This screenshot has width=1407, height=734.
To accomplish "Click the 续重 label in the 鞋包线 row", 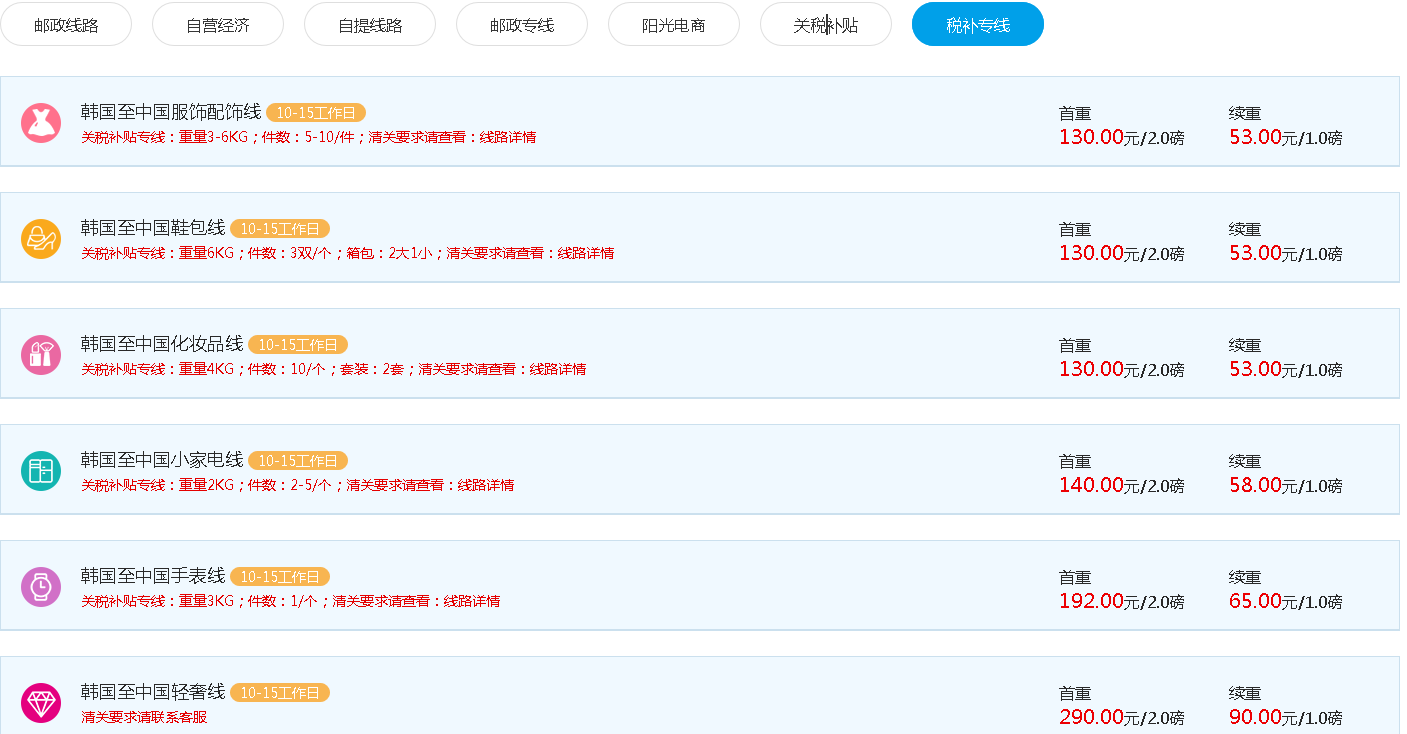I will click(x=1245, y=230).
